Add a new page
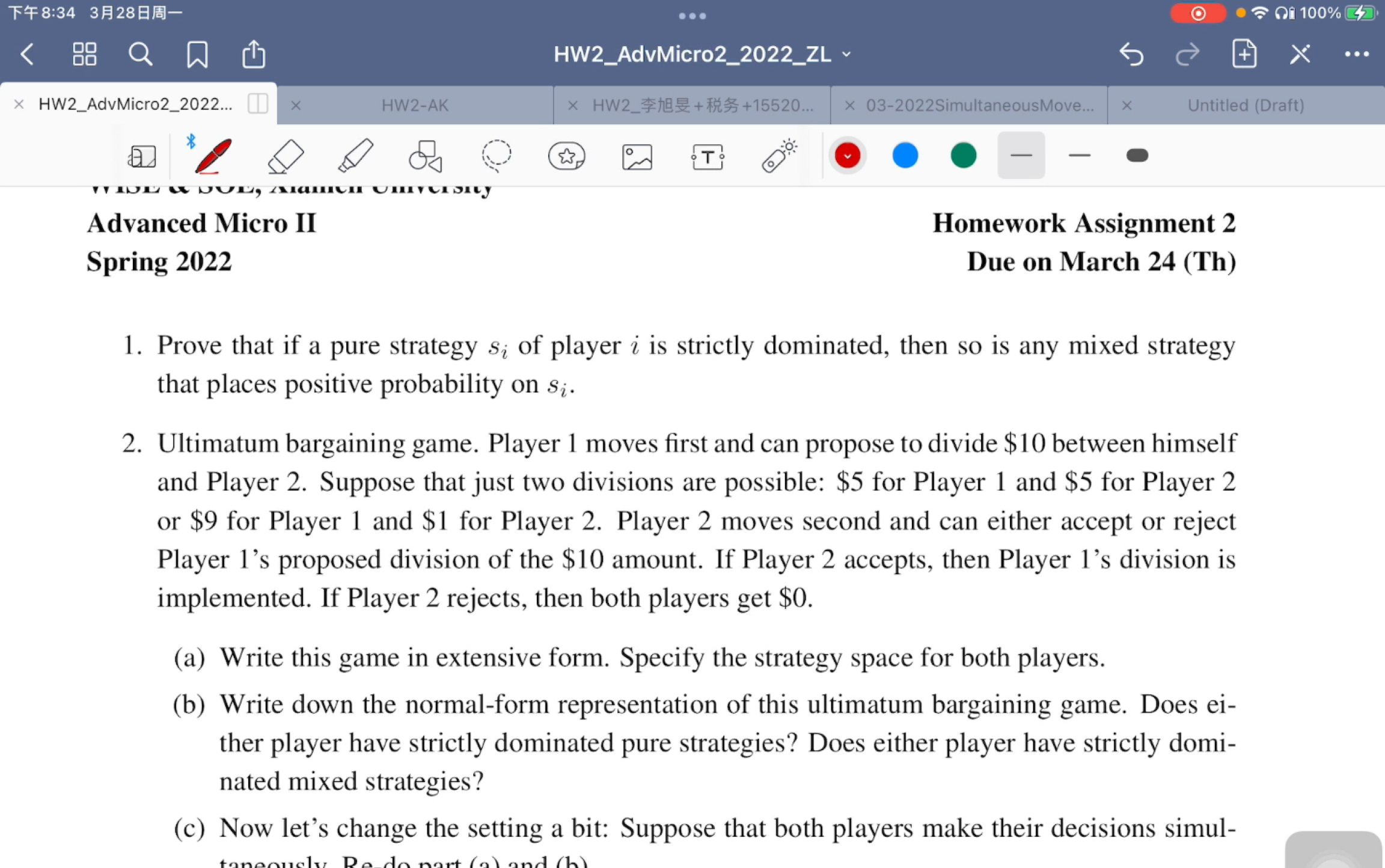The width and height of the screenshot is (1385, 868). [x=1244, y=54]
